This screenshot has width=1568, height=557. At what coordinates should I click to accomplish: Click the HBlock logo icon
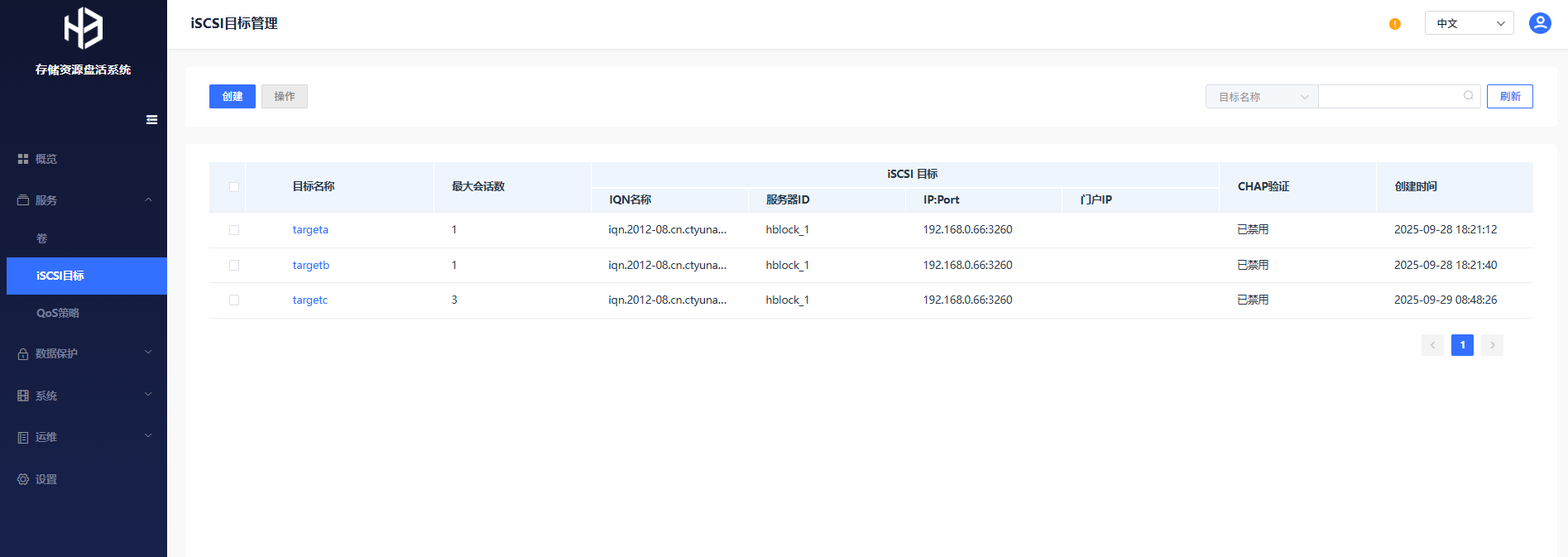click(x=83, y=28)
